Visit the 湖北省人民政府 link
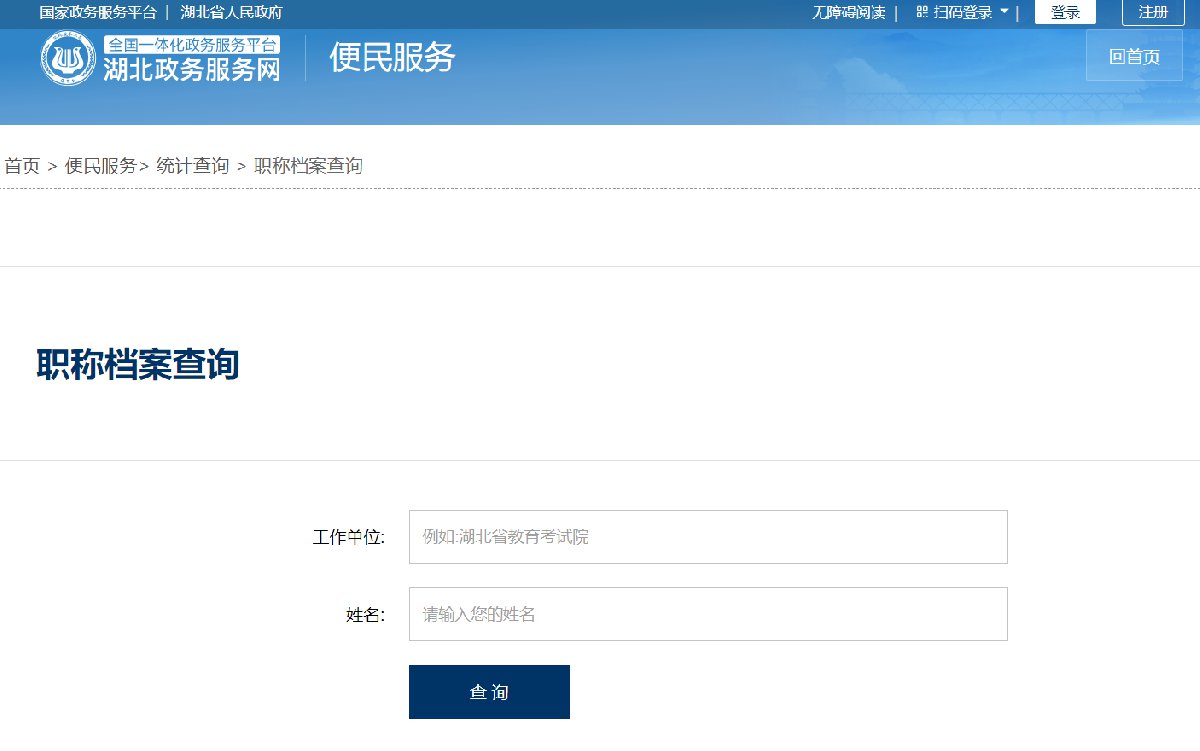This screenshot has width=1200, height=751. [231, 13]
